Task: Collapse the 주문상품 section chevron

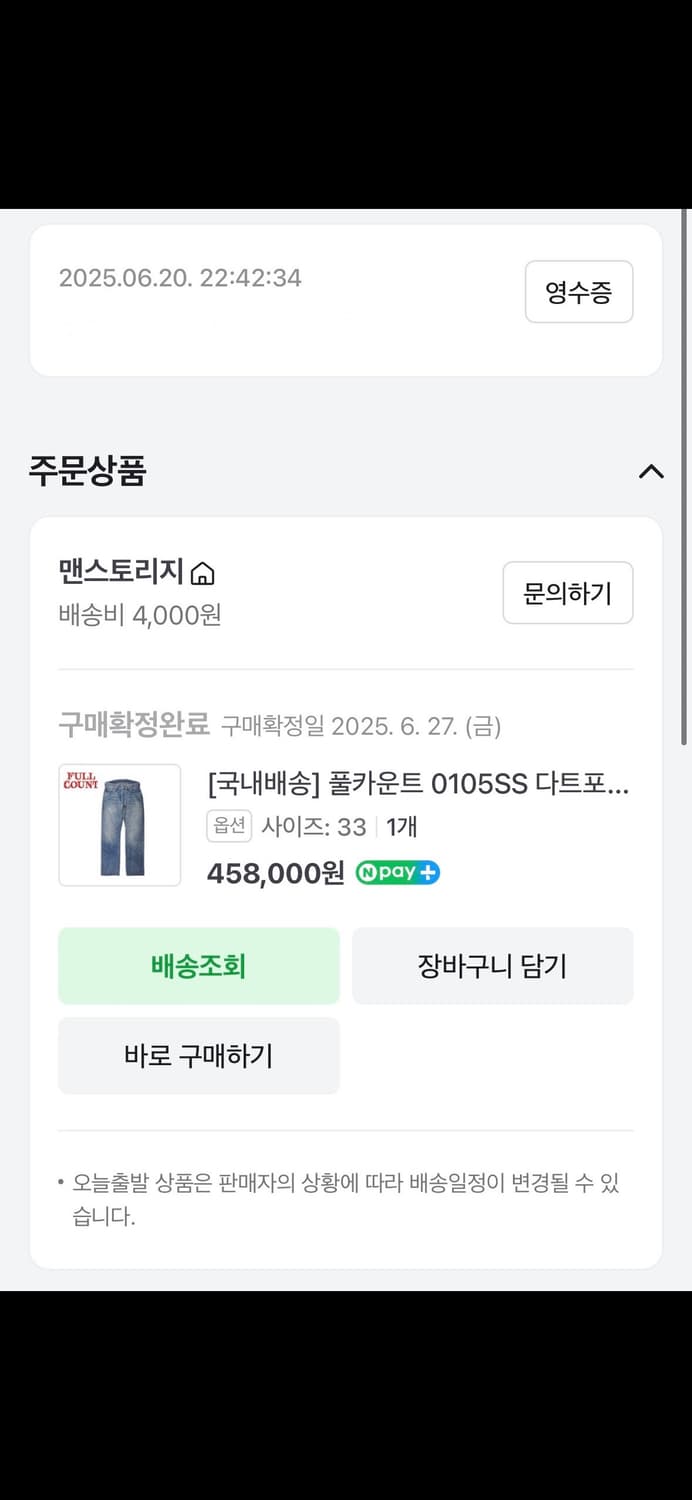Action: [x=651, y=471]
